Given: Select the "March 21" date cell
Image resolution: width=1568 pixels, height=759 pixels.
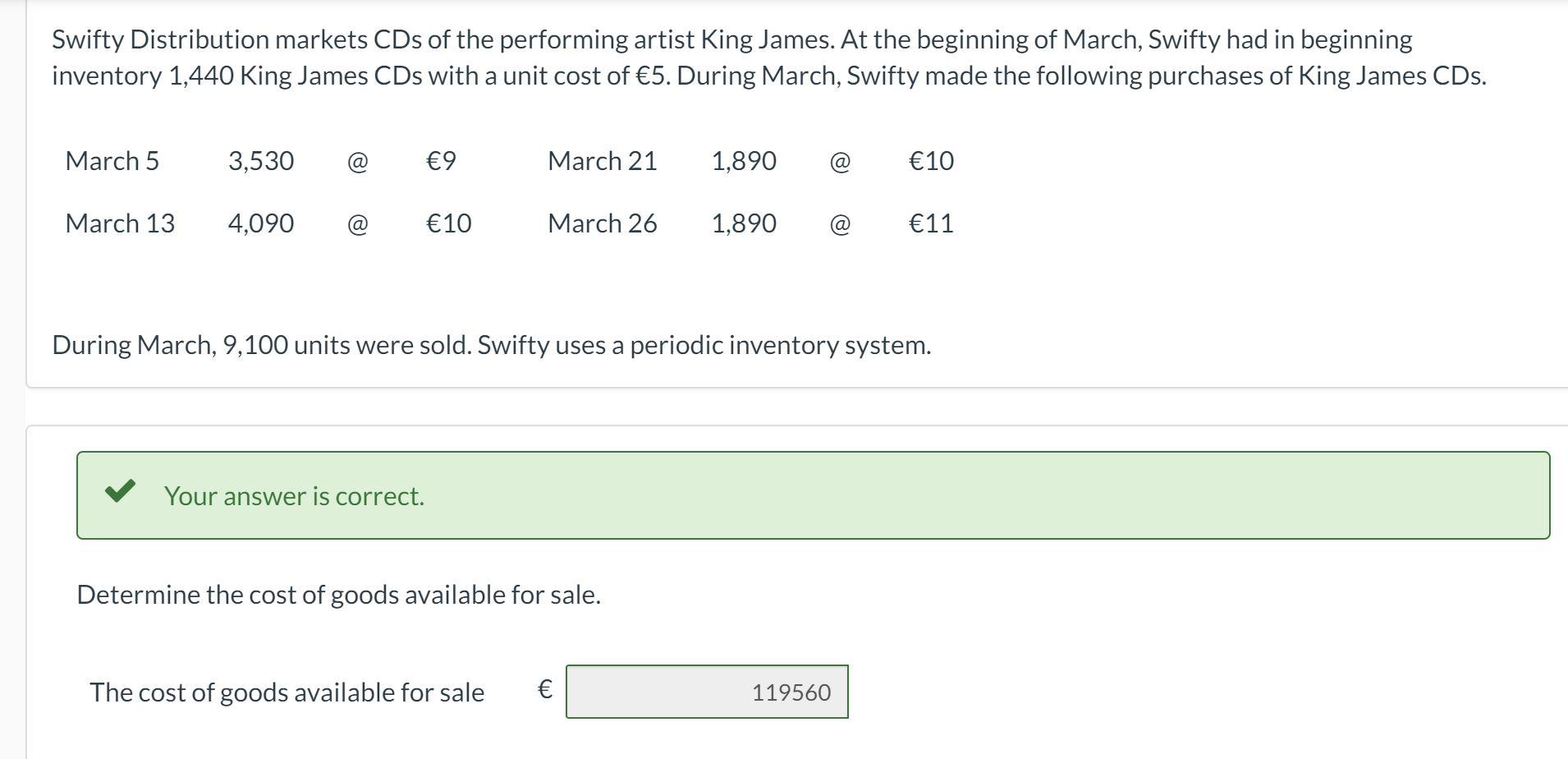Looking at the screenshot, I should (602, 161).
